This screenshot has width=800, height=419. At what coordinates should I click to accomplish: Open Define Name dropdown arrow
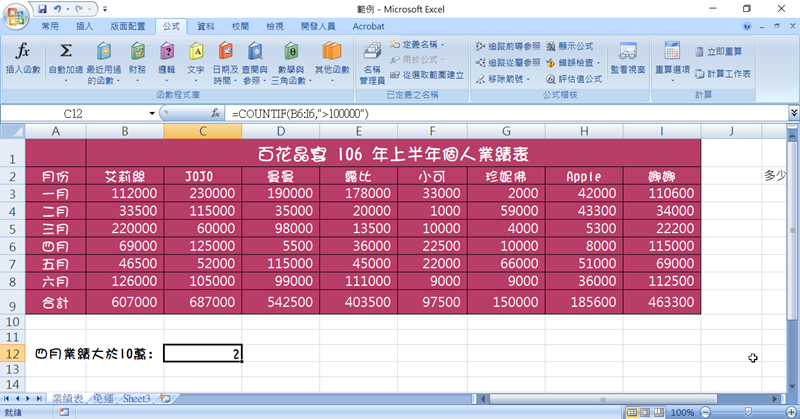tap(443, 45)
